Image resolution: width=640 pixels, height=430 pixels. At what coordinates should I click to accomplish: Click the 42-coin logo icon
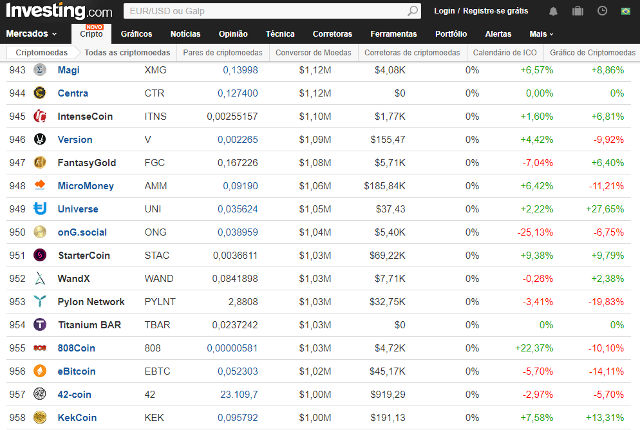[x=40, y=394]
